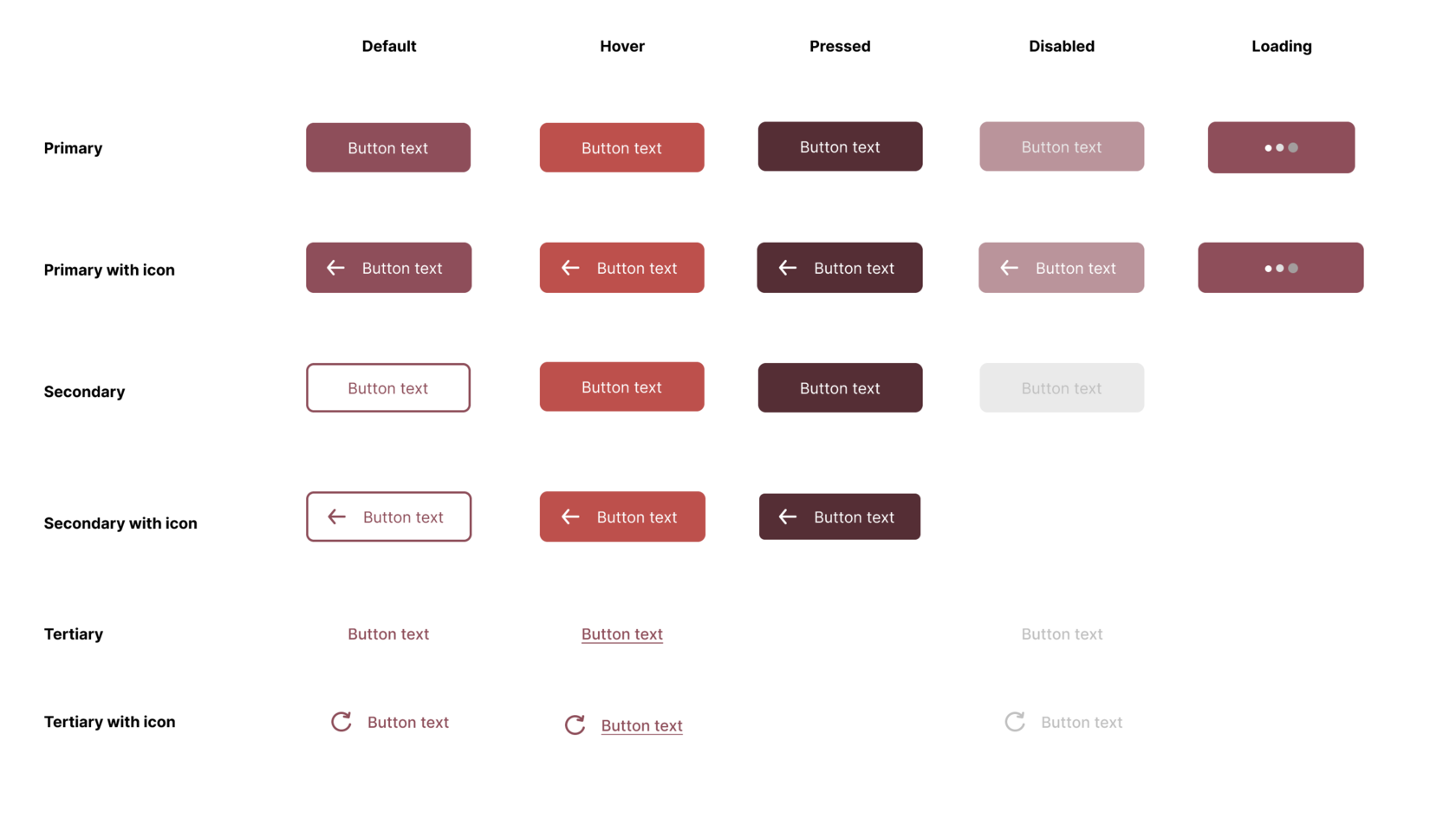Click the arrow icon in hover Primary with icon button
The width and height of the screenshot is (1456, 838).
click(570, 269)
